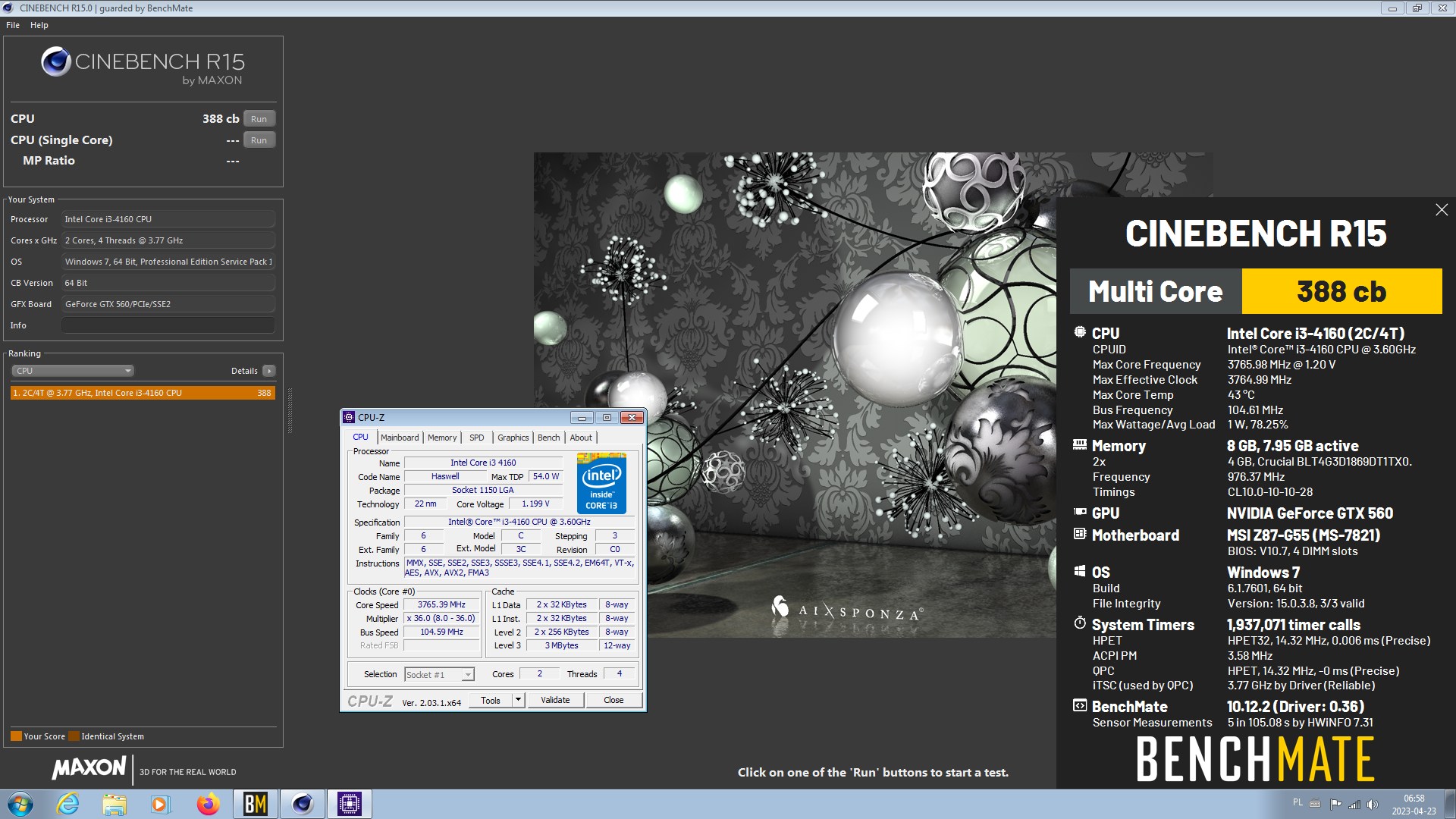
Task: Run the CPU Single Core test
Action: tap(259, 140)
